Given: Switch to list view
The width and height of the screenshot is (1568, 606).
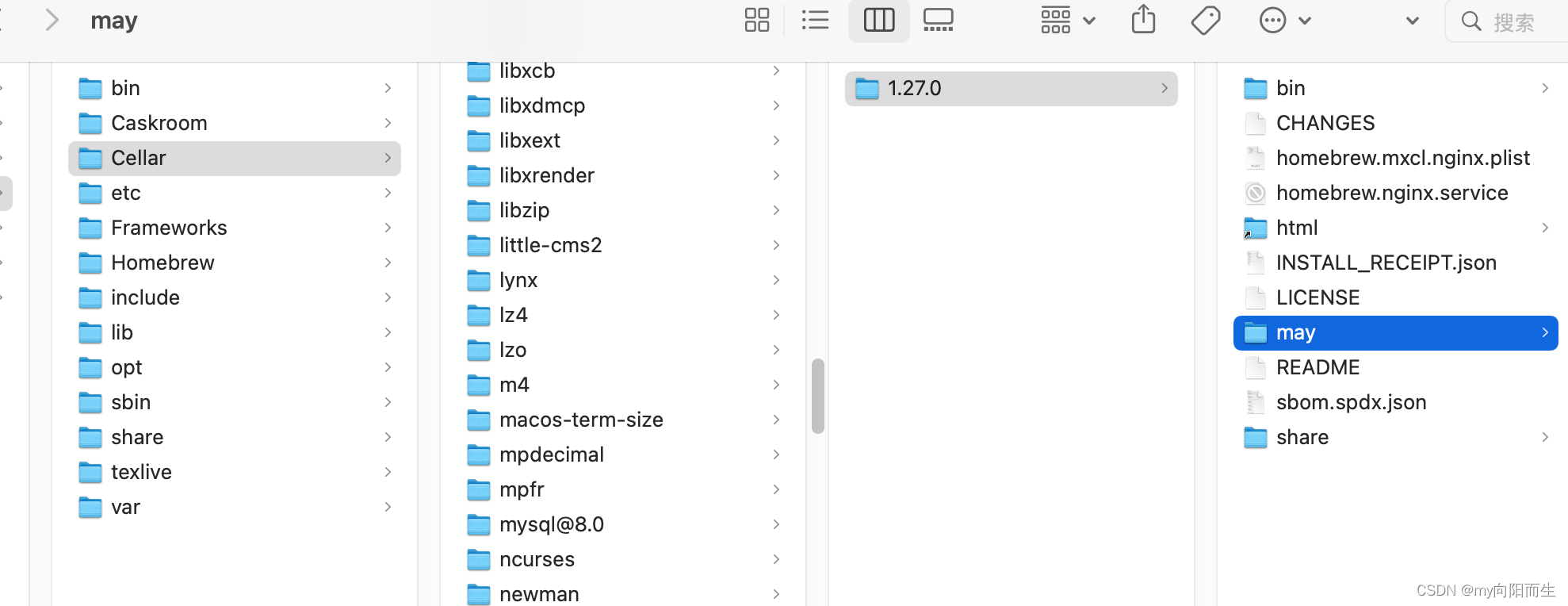Looking at the screenshot, I should [x=816, y=21].
